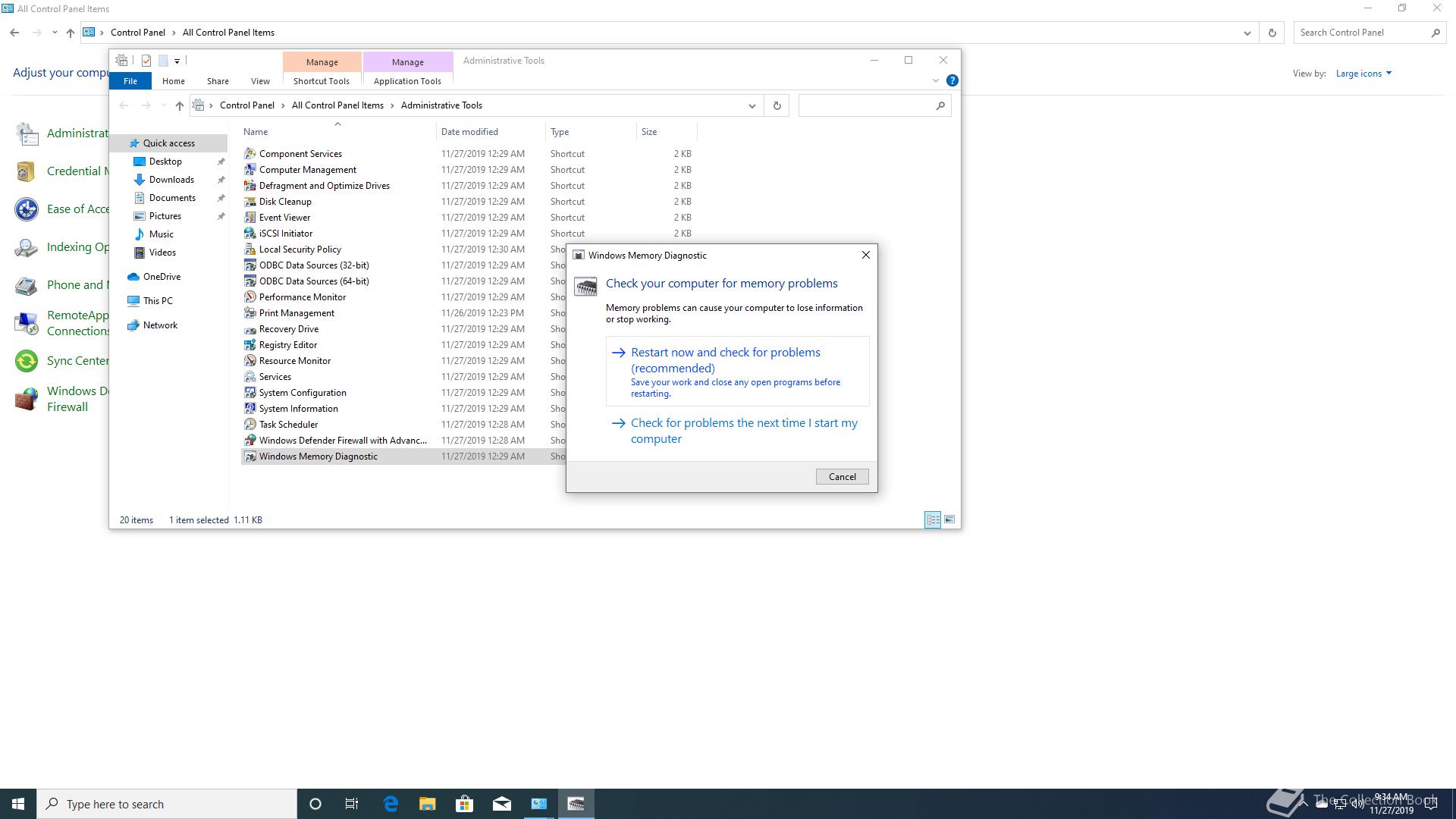Open the File menu tab
This screenshot has width=1456, height=819.
pos(130,81)
